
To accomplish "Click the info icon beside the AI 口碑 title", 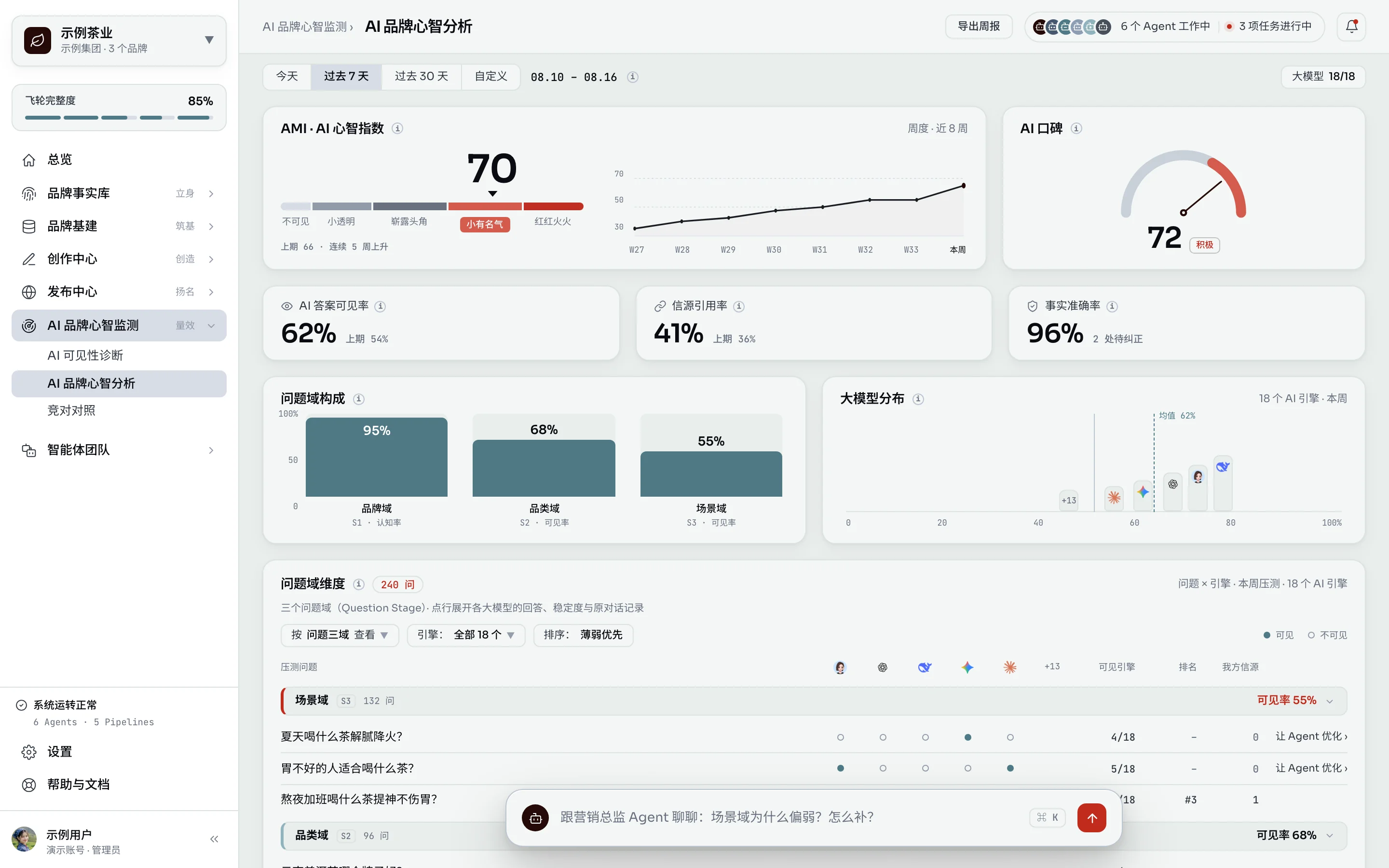I will coord(1076,129).
